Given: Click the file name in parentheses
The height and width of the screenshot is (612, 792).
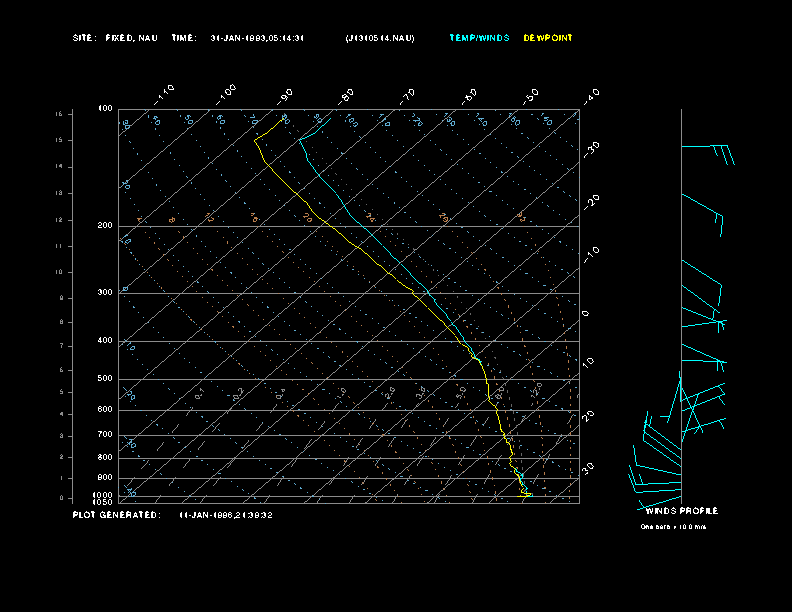Looking at the screenshot, I should (x=379, y=38).
